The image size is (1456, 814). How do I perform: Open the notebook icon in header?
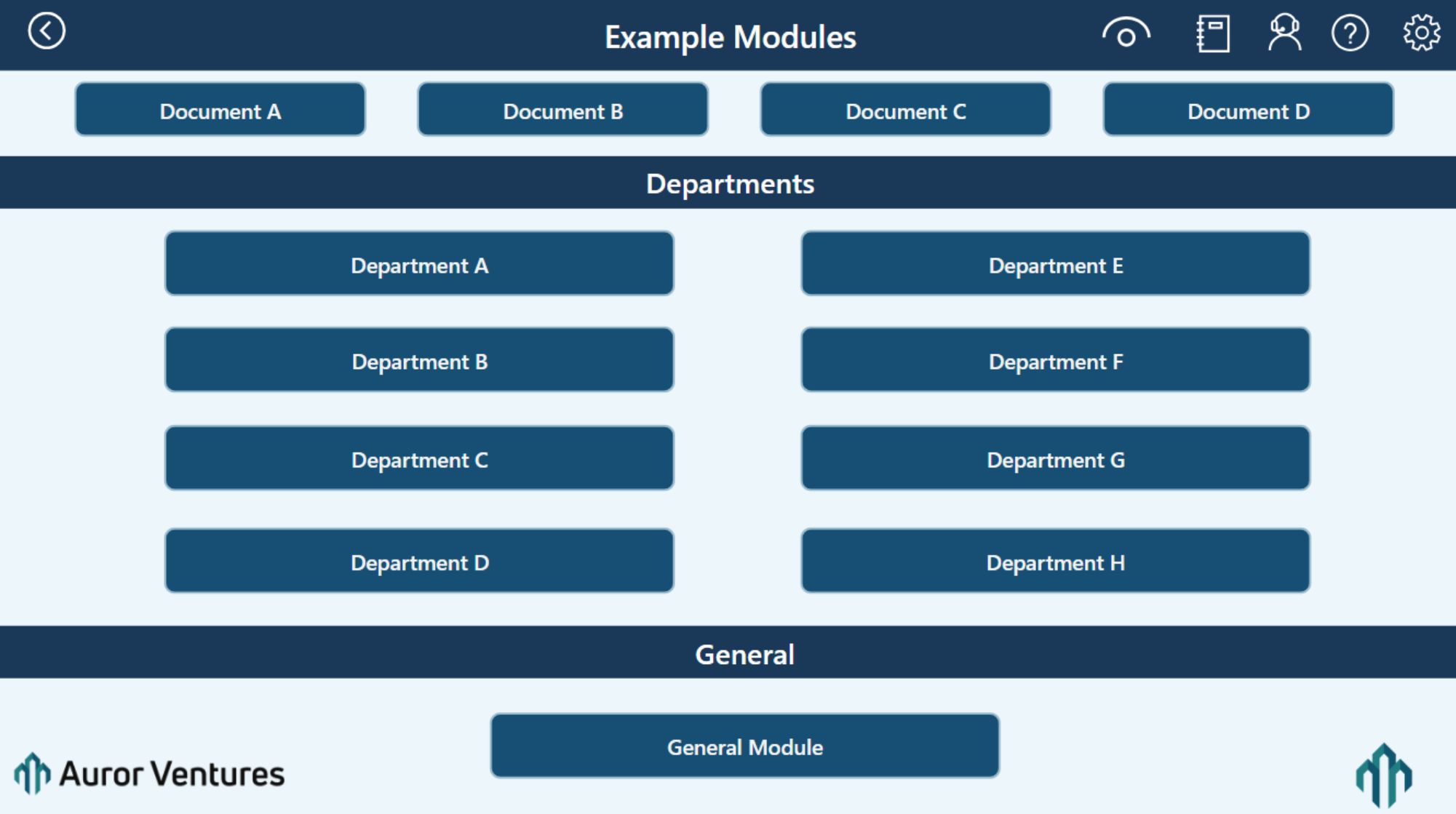coord(1213,33)
